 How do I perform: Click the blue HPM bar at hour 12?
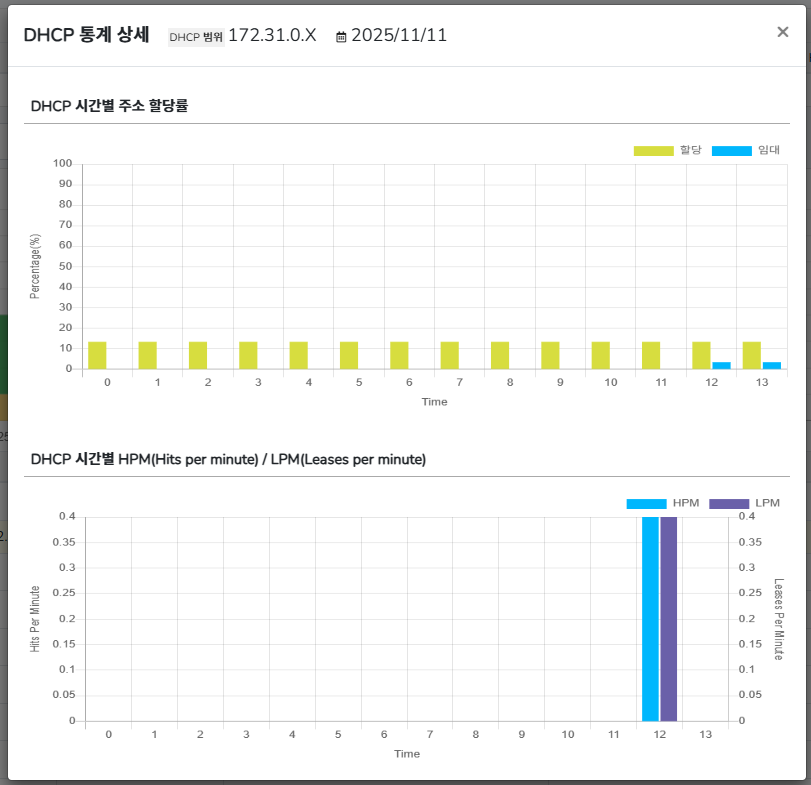(650, 618)
